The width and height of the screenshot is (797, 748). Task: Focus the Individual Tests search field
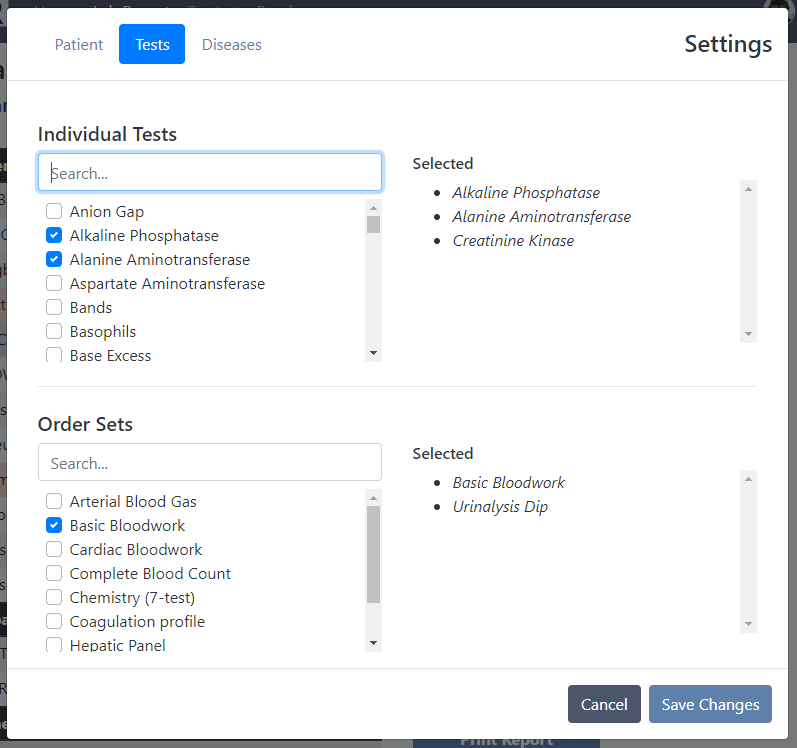point(210,173)
